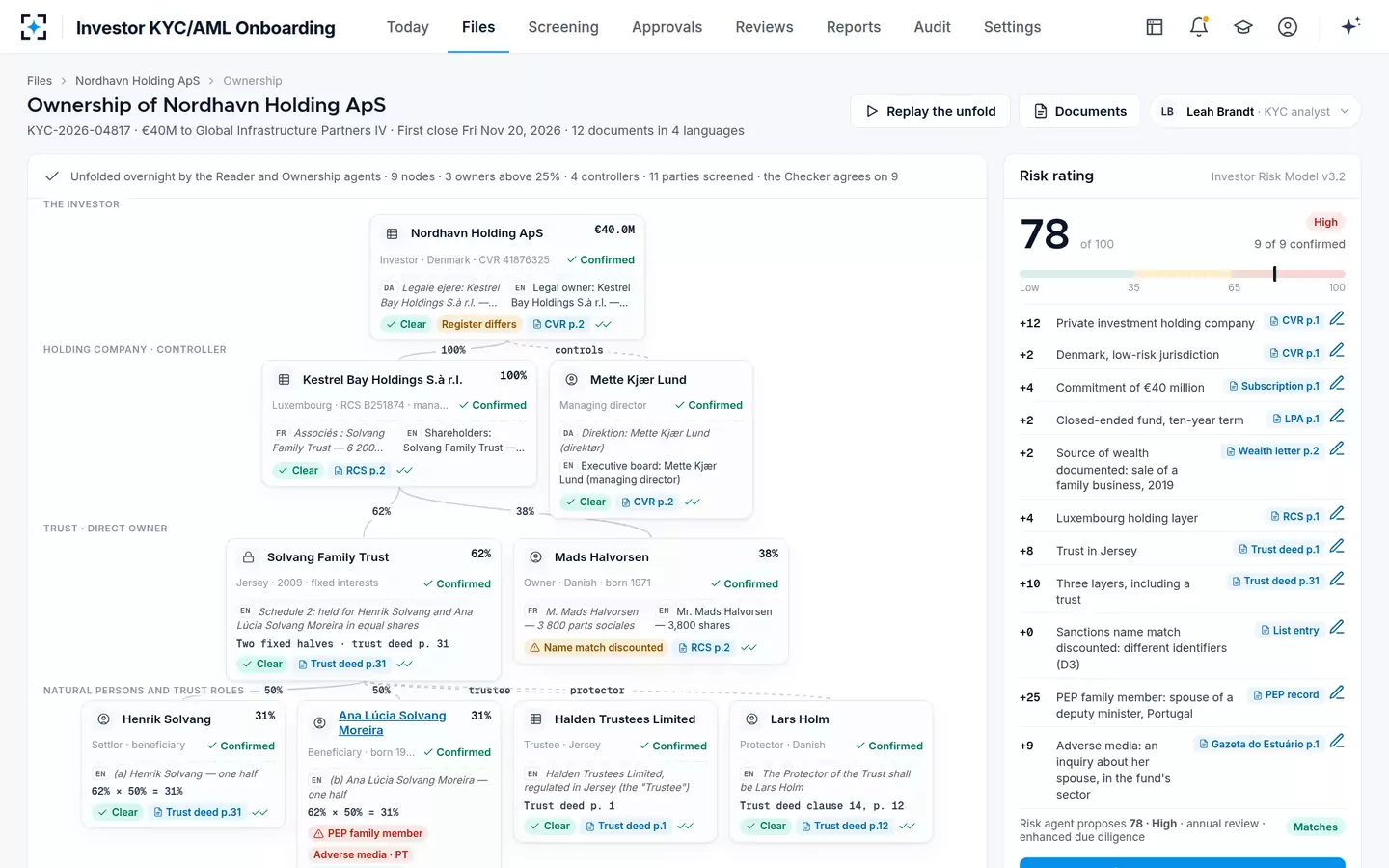Image resolution: width=1389 pixels, height=868 pixels.
Task: Click the pencil for Trust in Jersey
Action: pyautogui.click(x=1337, y=547)
